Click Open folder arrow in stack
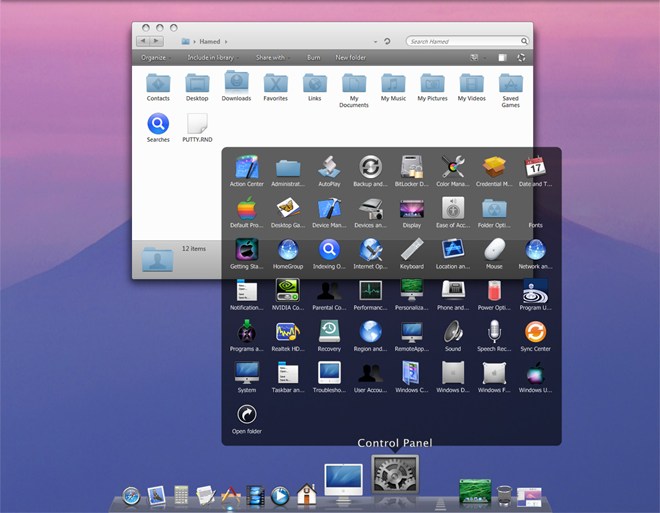 coord(247,414)
